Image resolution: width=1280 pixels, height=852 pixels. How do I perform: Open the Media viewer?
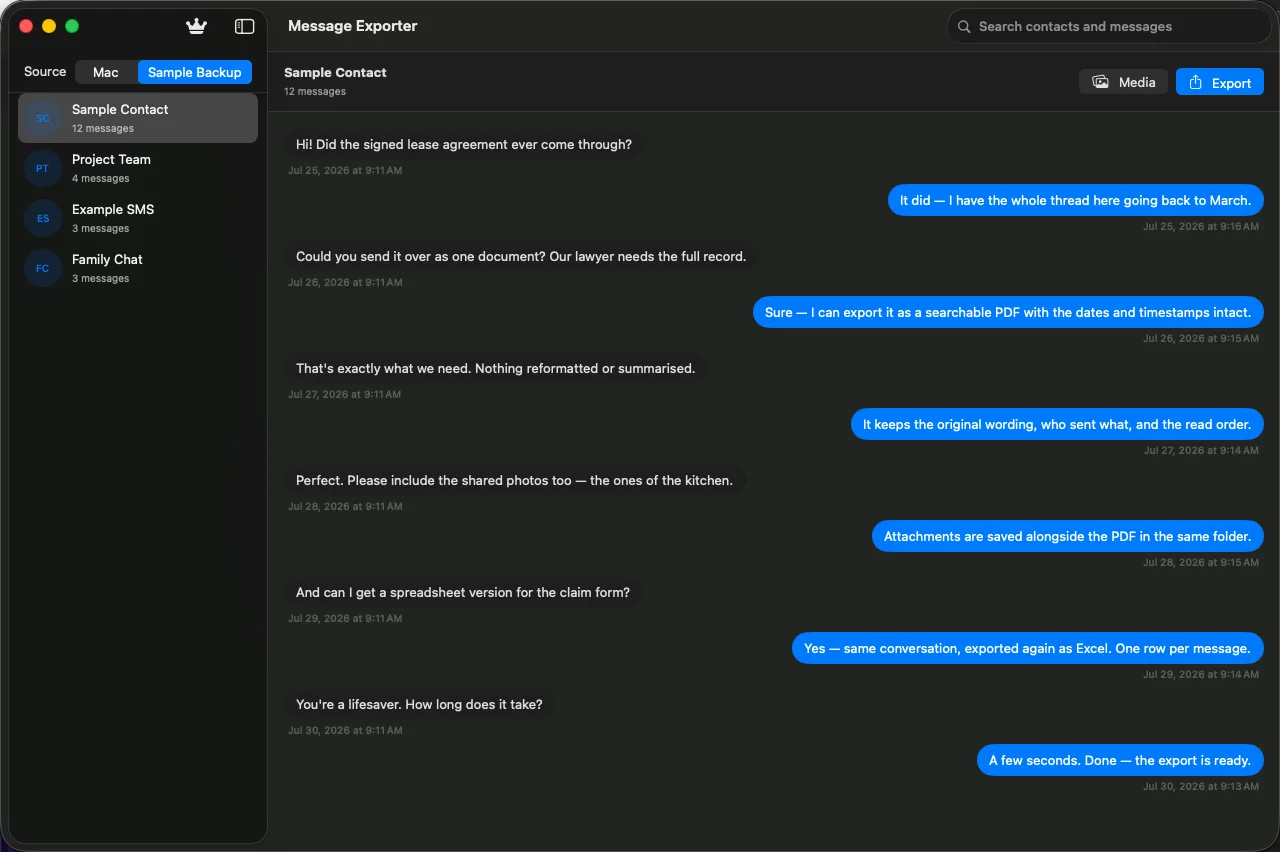tap(1123, 82)
